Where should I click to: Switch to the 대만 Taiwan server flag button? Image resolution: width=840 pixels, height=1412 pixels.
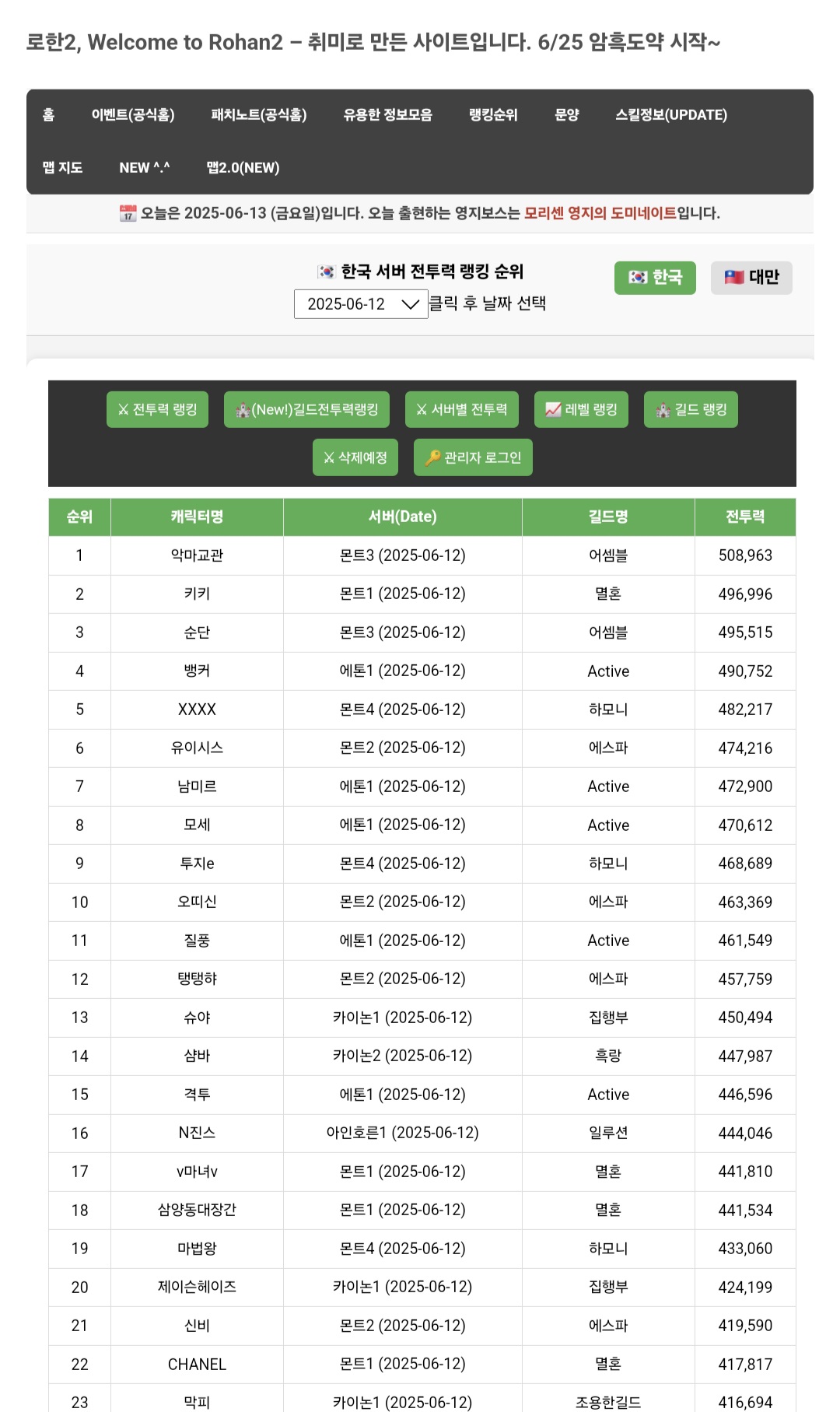751,278
